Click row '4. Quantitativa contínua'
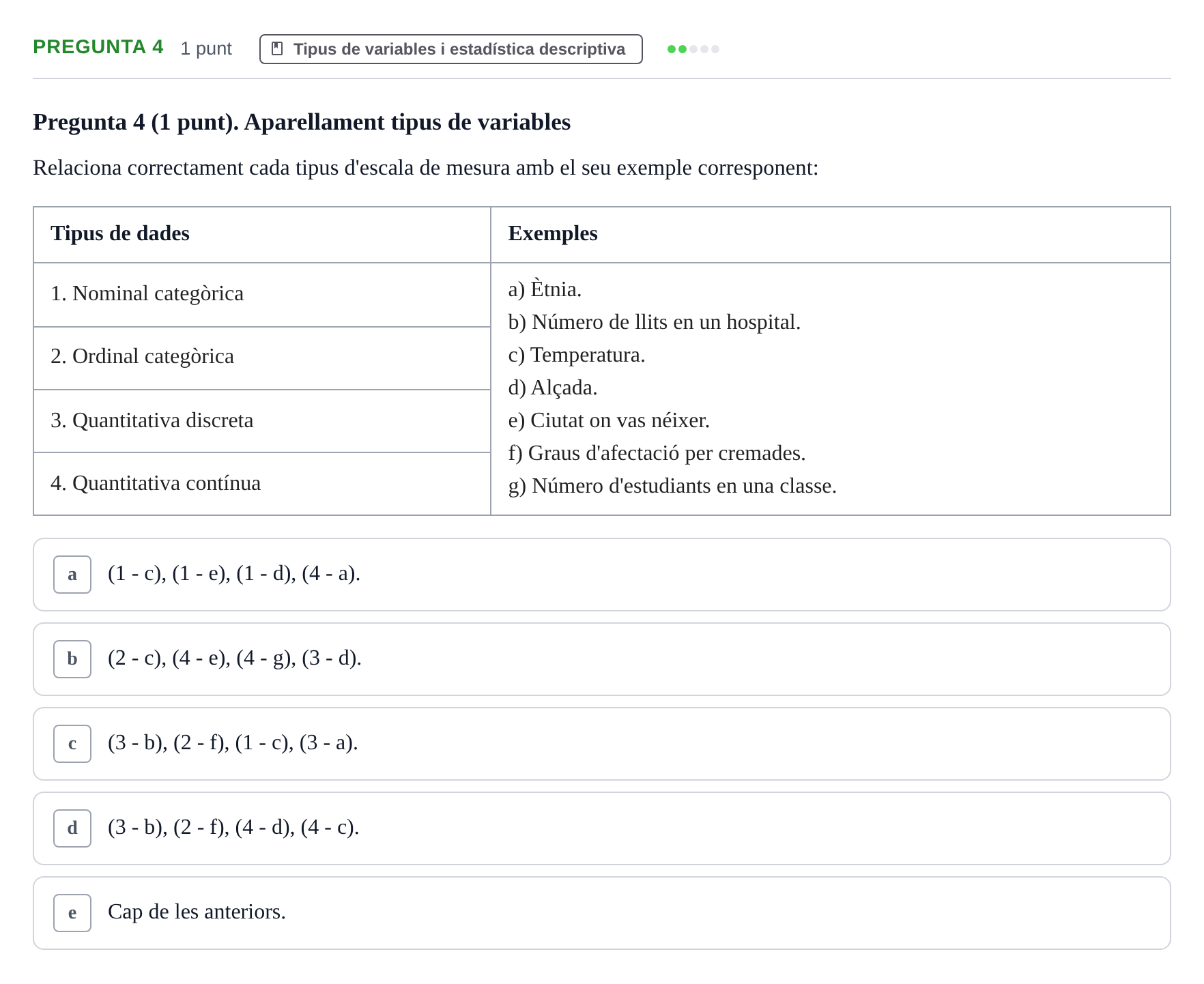 [262, 484]
